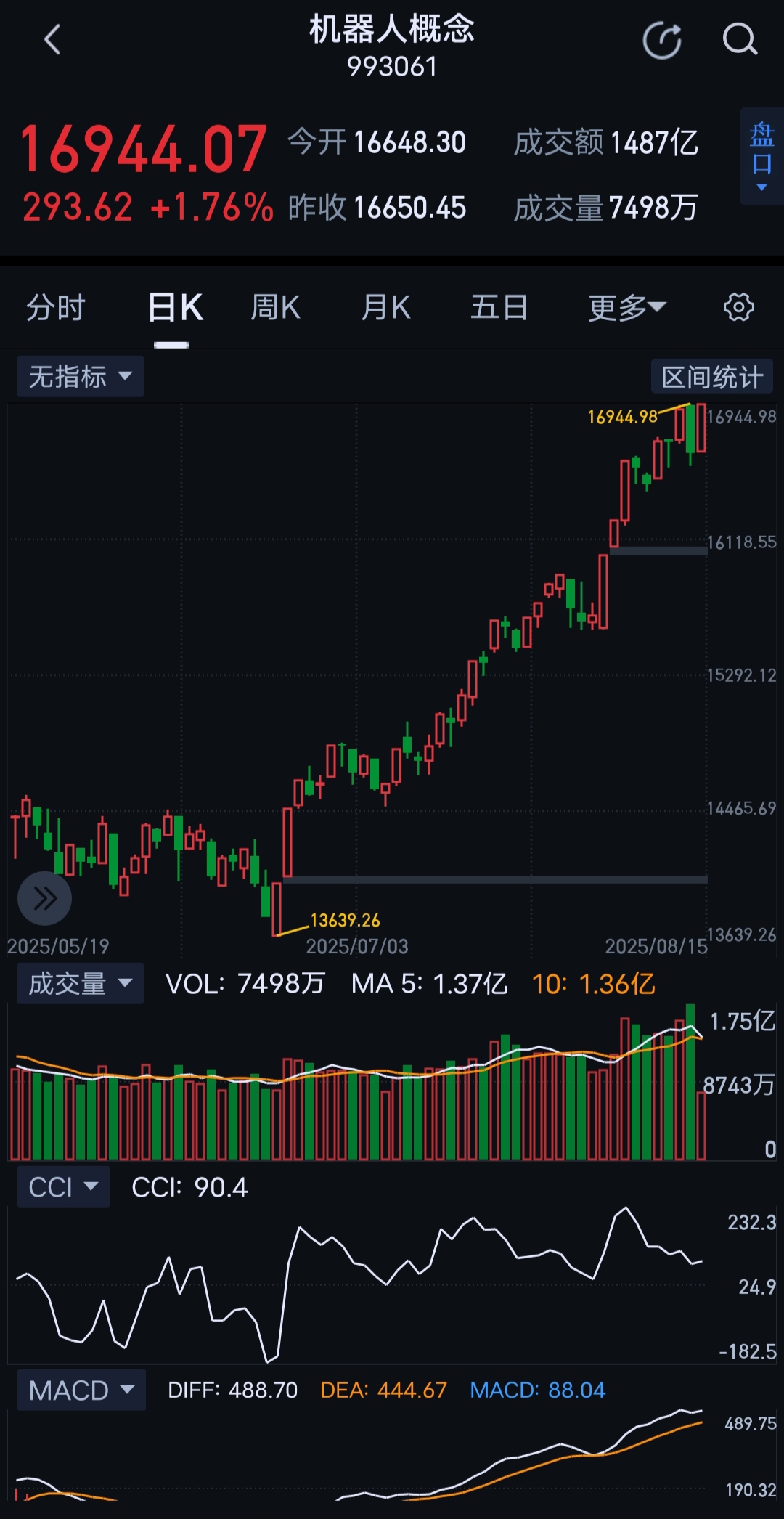Image resolution: width=784 pixels, height=1519 pixels.
Task: Tap the orange 10: 1.36亿 reading
Action: [x=594, y=983]
